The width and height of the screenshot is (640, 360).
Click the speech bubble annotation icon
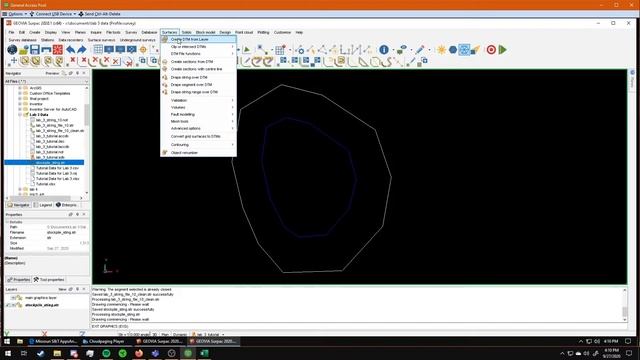[x=402, y=50]
